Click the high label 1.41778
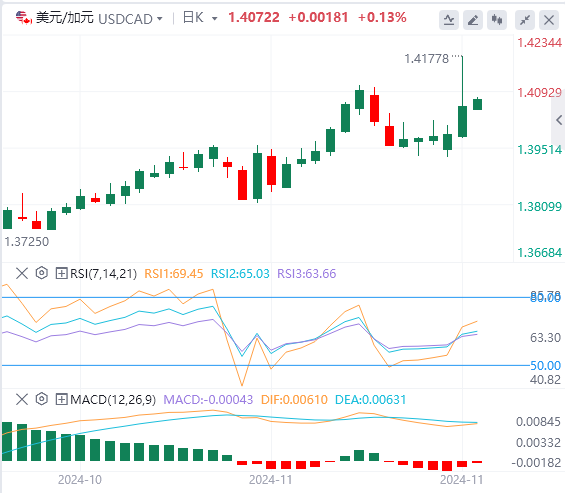565x493 pixels. [427, 59]
